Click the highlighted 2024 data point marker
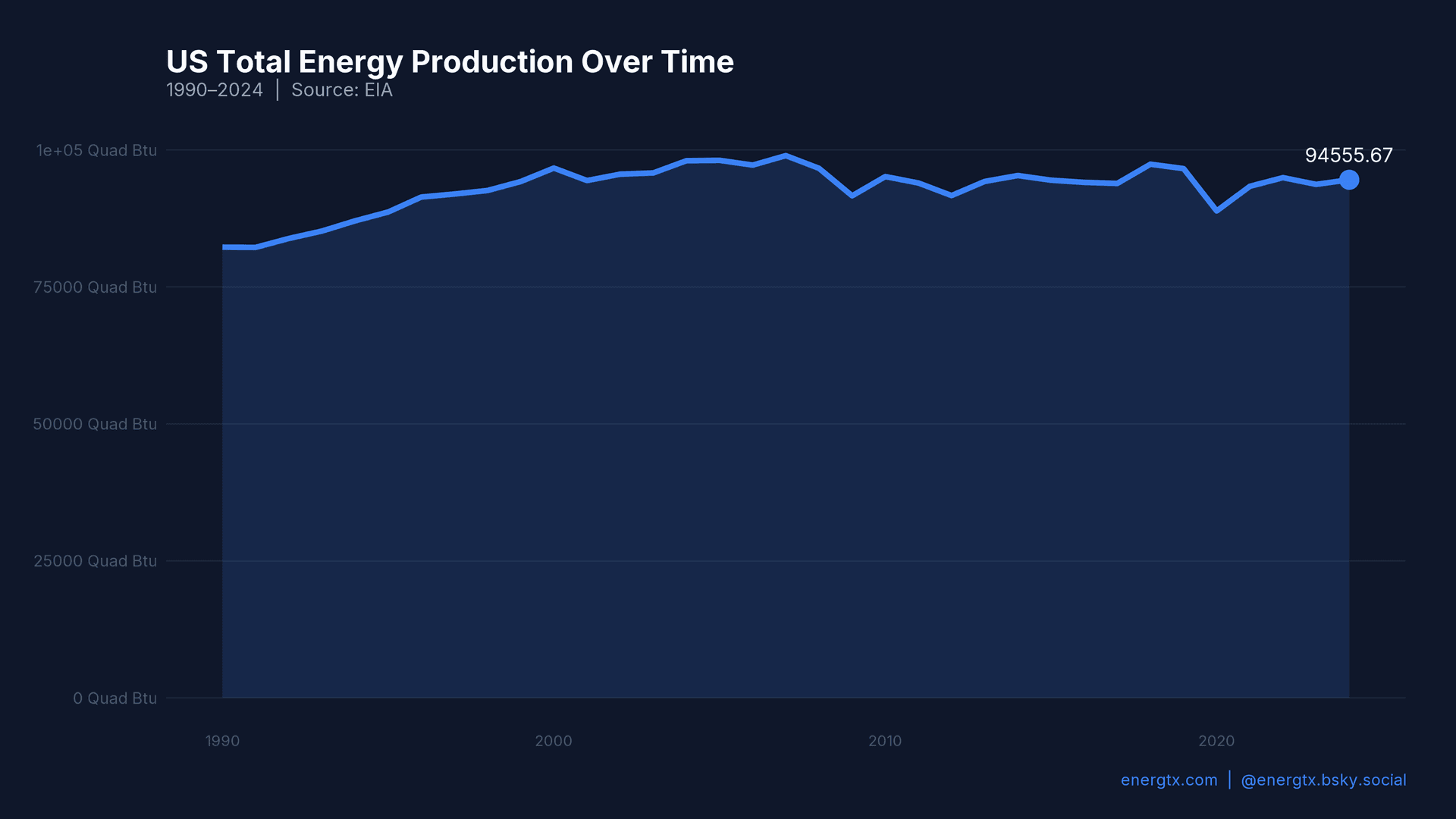This screenshot has width=1456, height=819. coord(1349,180)
